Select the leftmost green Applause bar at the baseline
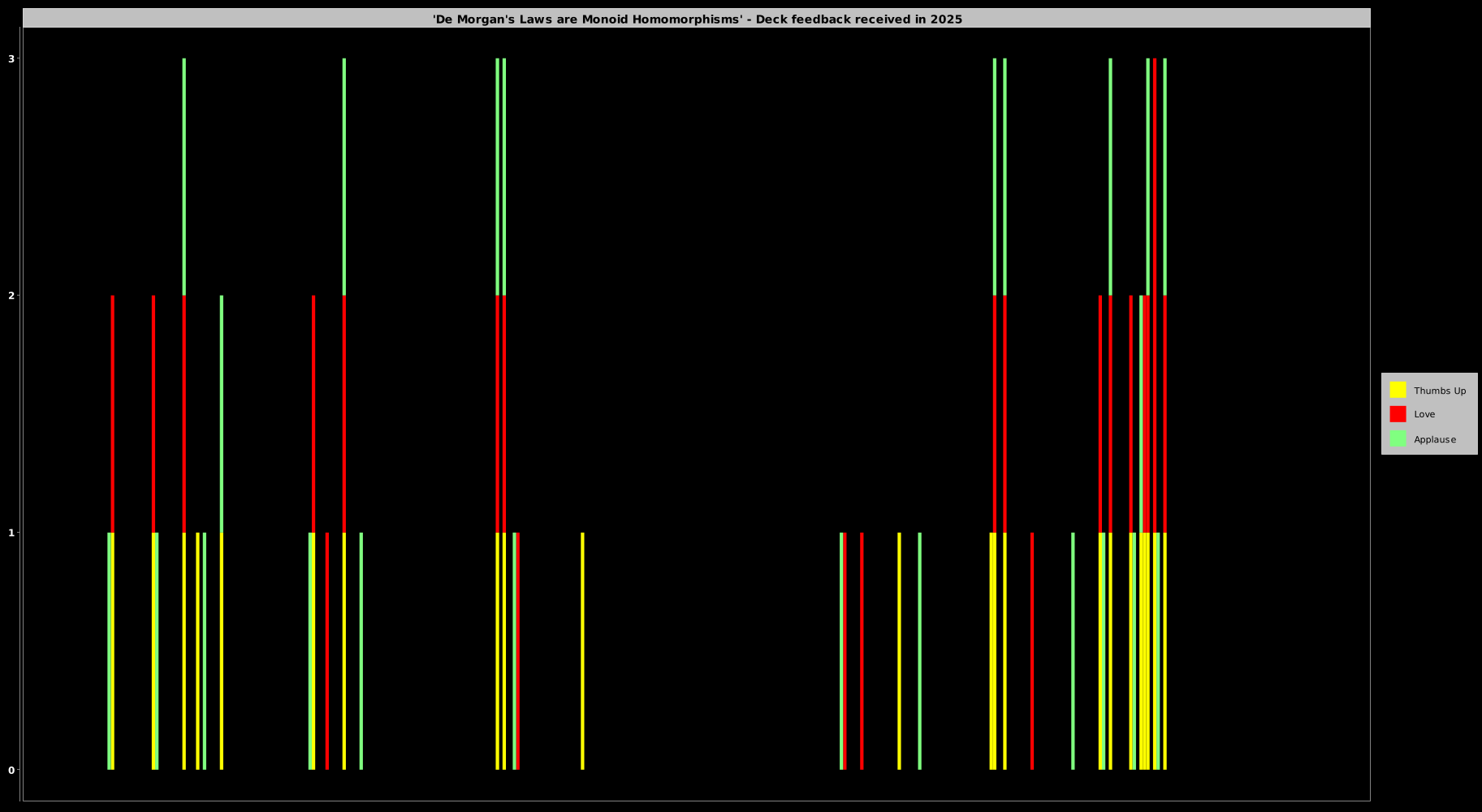Screen dimensions: 1482x812 click(x=109, y=650)
